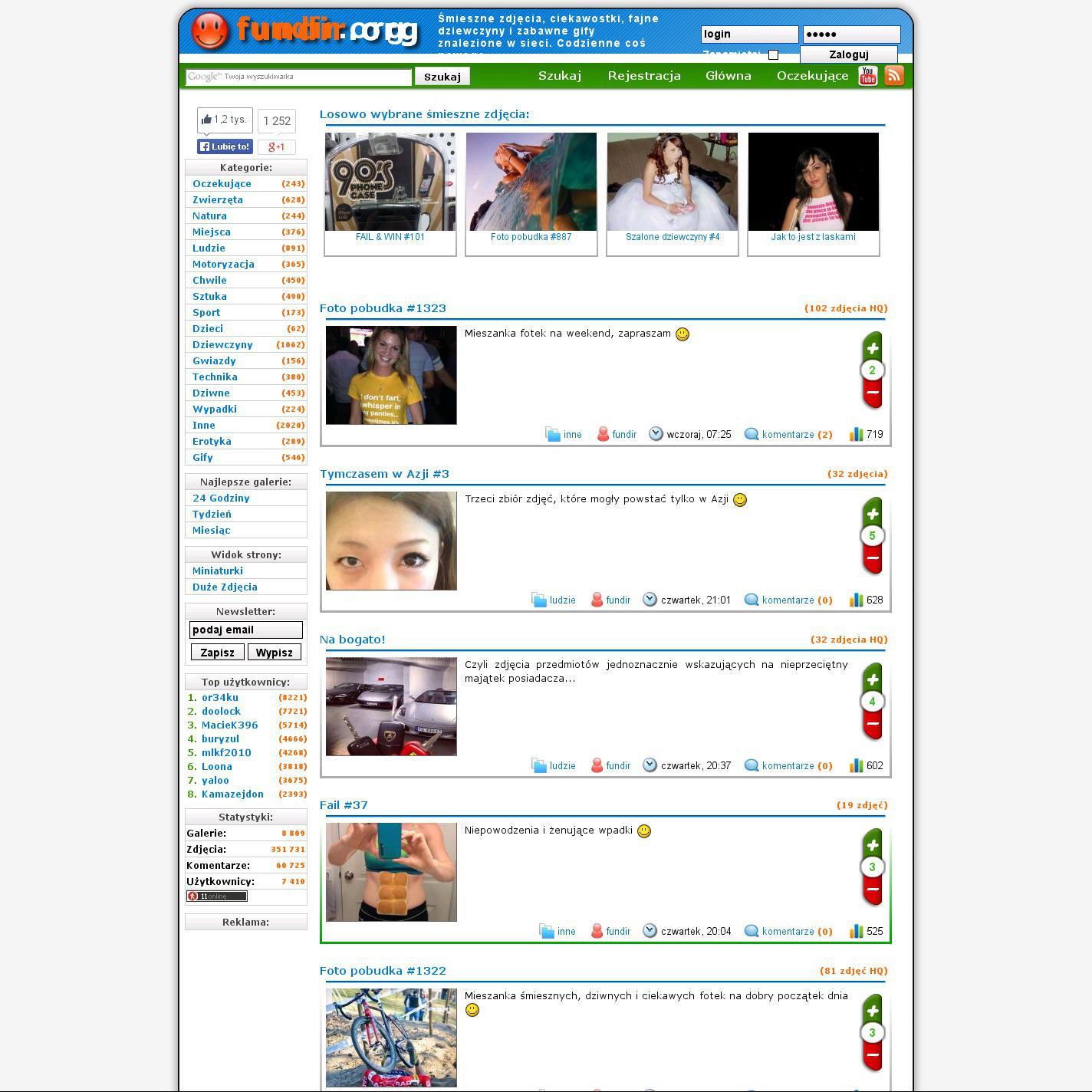Open Rejestracja in the top navigation
This screenshot has width=1092, height=1092.
coord(643,76)
